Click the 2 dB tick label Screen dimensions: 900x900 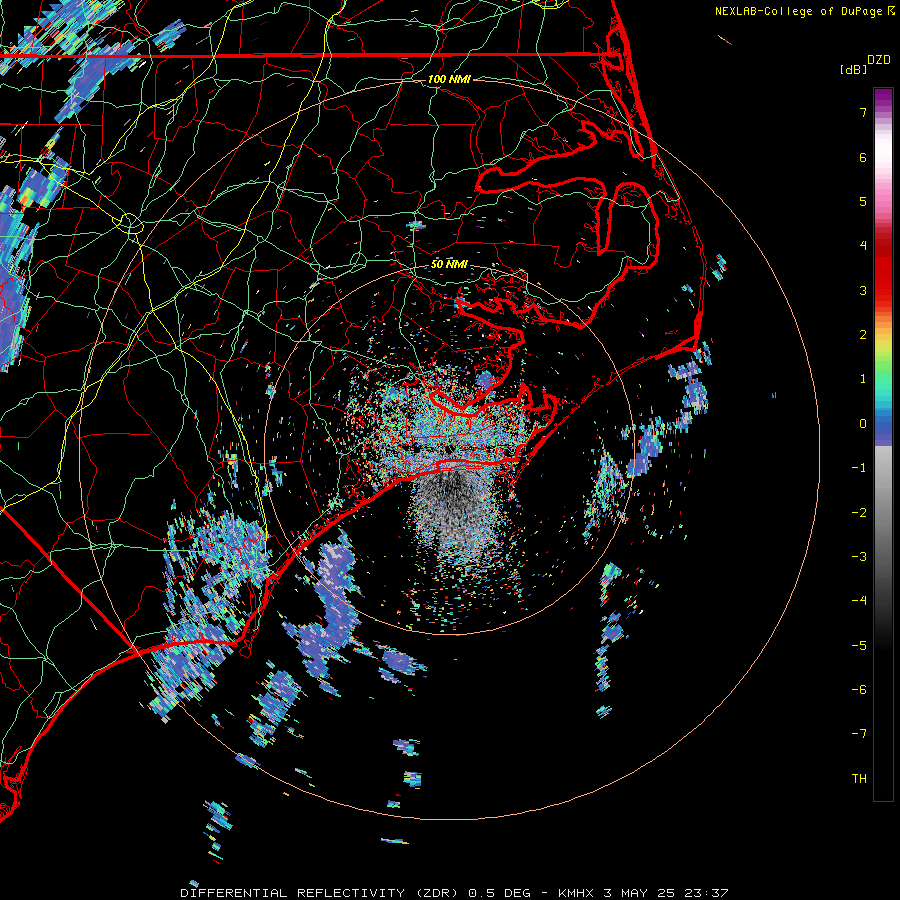[863, 335]
